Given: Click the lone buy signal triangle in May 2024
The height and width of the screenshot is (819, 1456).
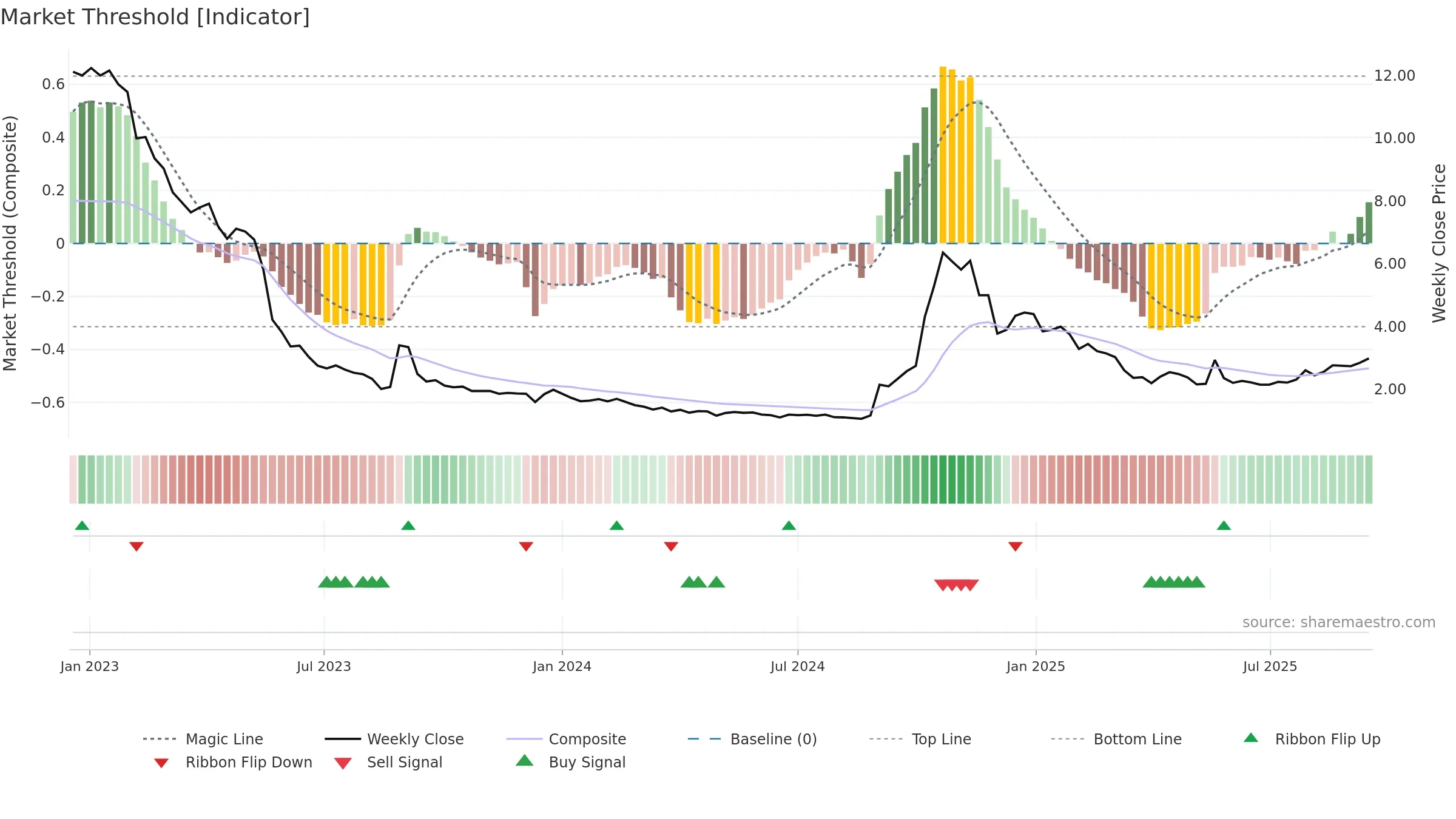Looking at the screenshot, I should point(716,582).
